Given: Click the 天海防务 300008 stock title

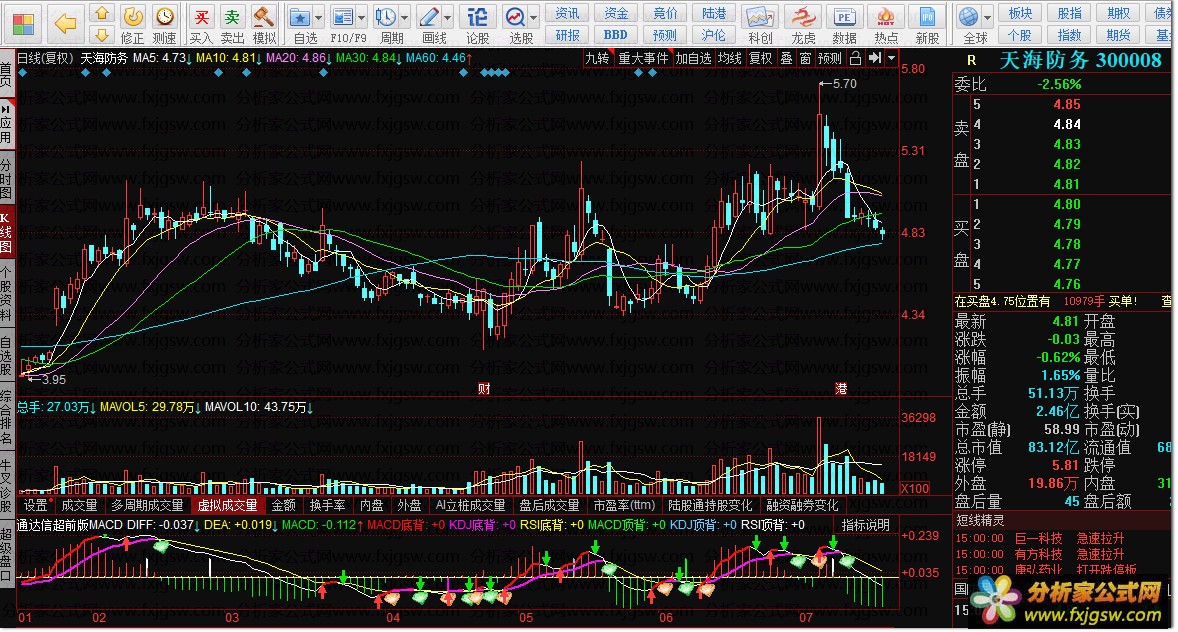Looking at the screenshot, I should 1080,60.
